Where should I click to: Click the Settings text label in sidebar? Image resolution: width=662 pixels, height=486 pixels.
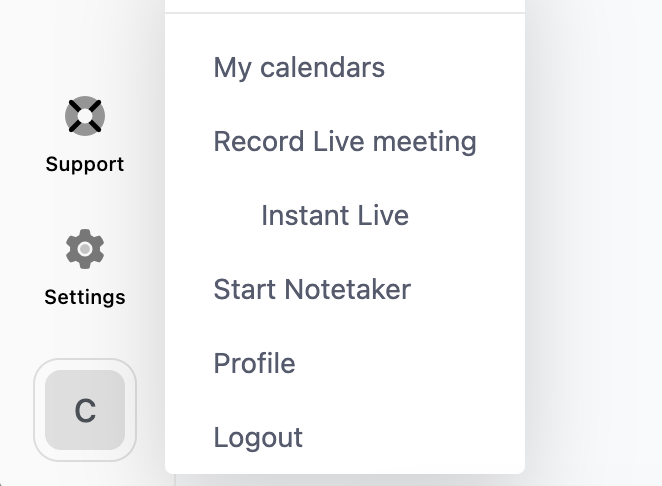[85, 297]
